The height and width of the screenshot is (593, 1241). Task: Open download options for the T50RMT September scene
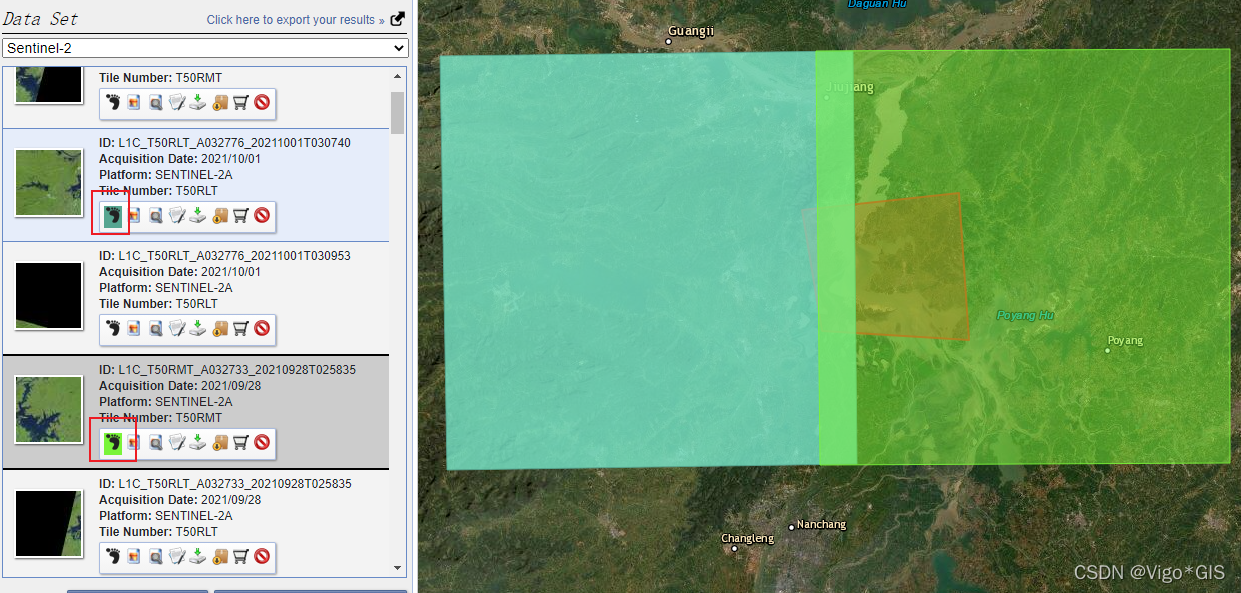(196, 442)
